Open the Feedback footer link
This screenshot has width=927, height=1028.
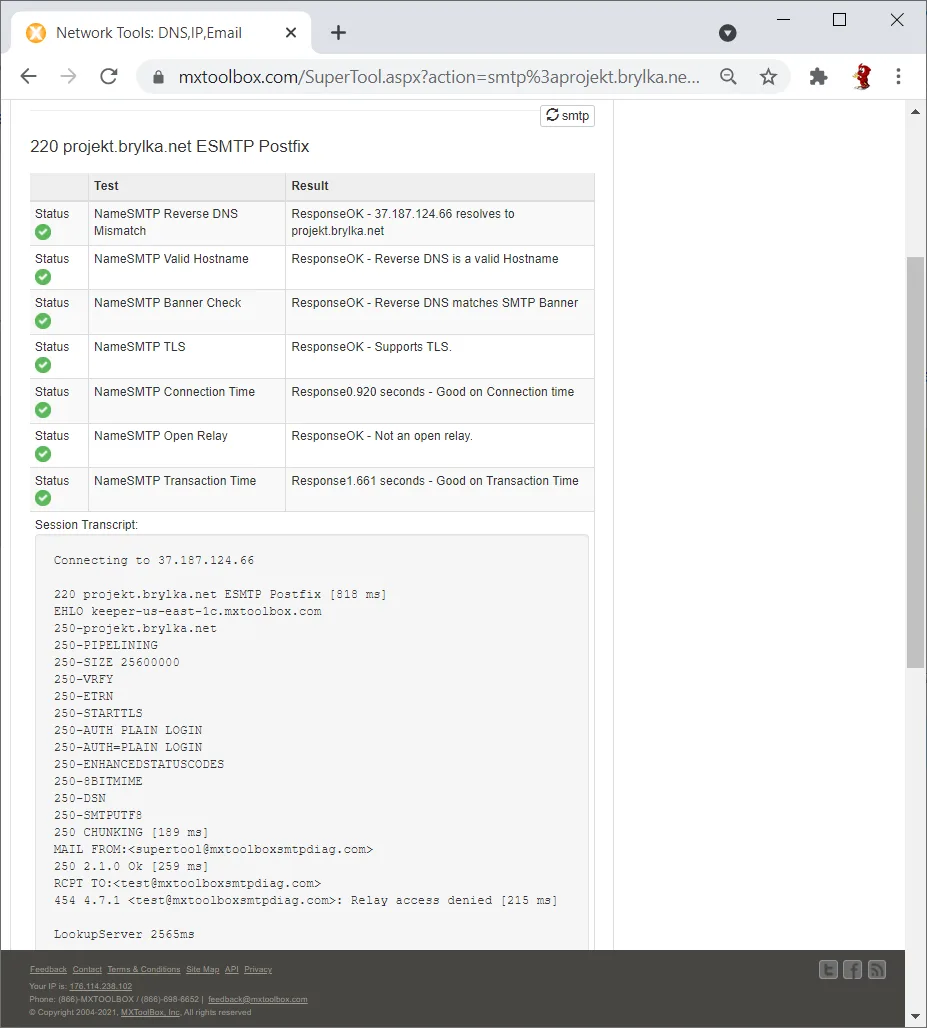point(48,969)
